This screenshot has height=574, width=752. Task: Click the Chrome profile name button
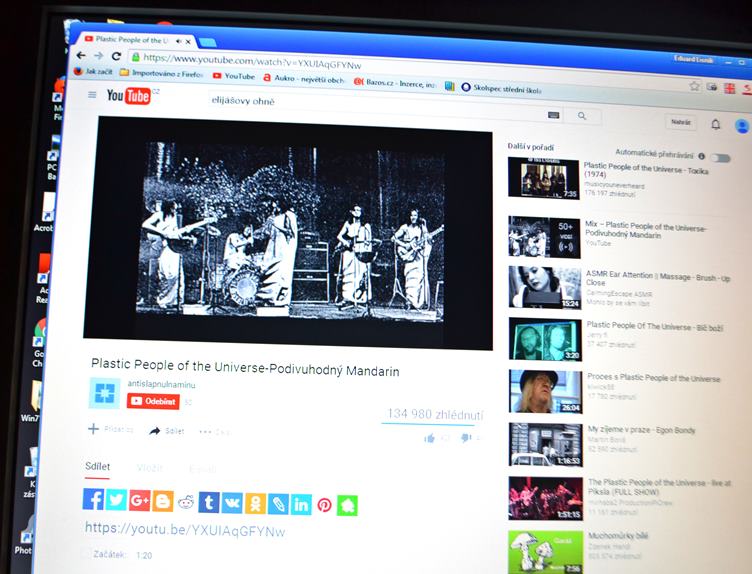point(693,59)
